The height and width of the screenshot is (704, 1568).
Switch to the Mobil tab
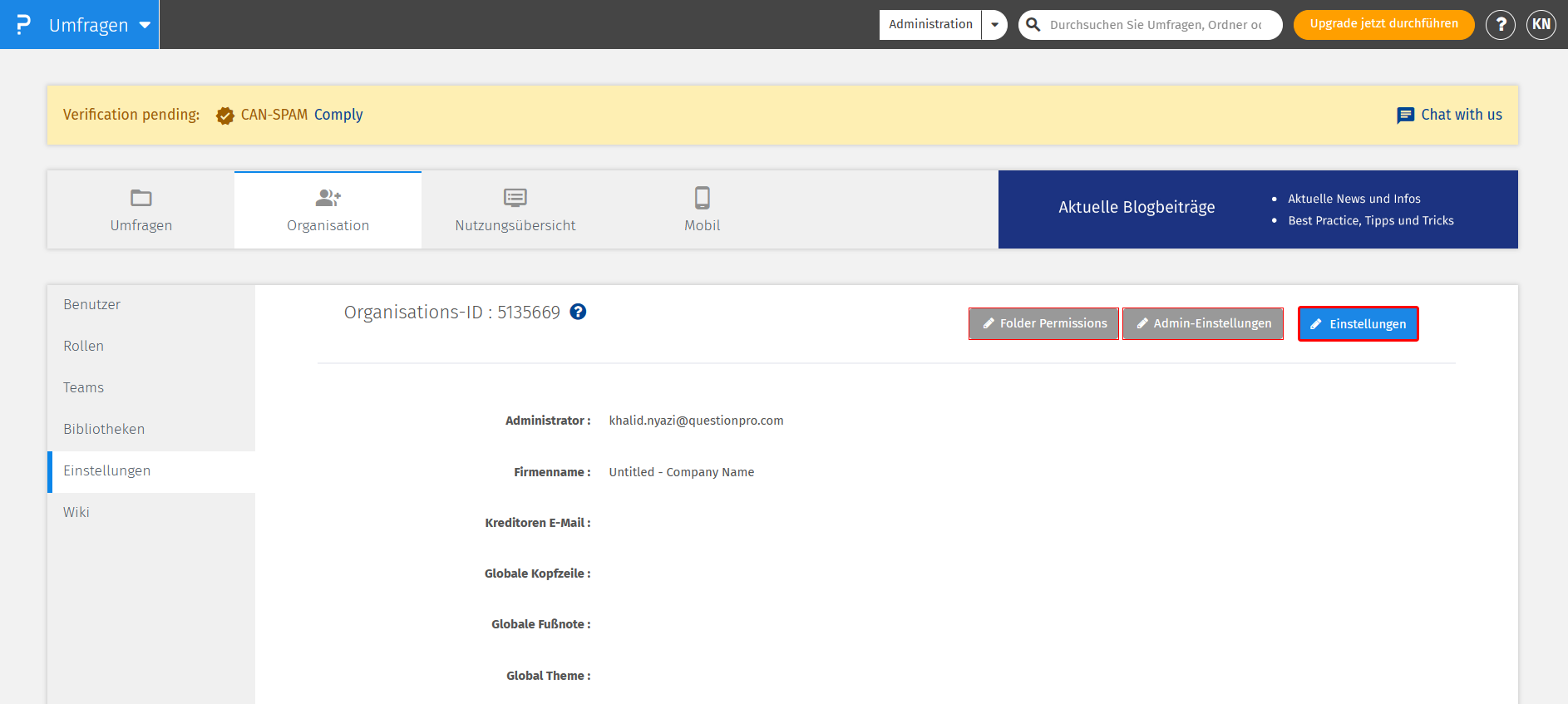coord(703,209)
